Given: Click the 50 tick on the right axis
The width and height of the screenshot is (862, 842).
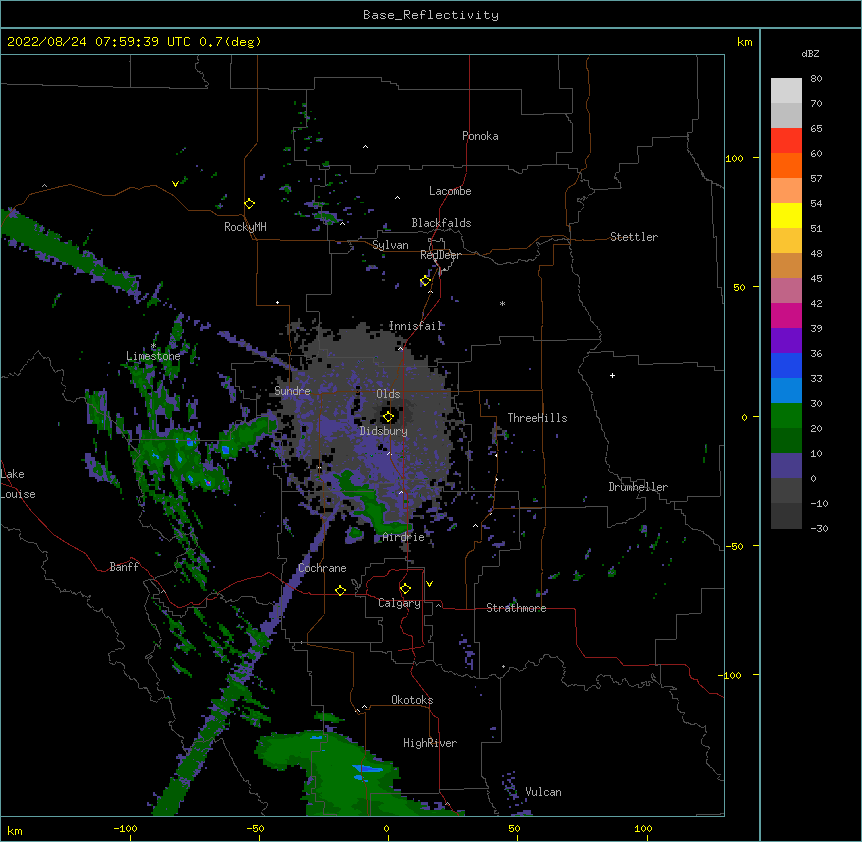Looking at the screenshot, I should (739, 287).
